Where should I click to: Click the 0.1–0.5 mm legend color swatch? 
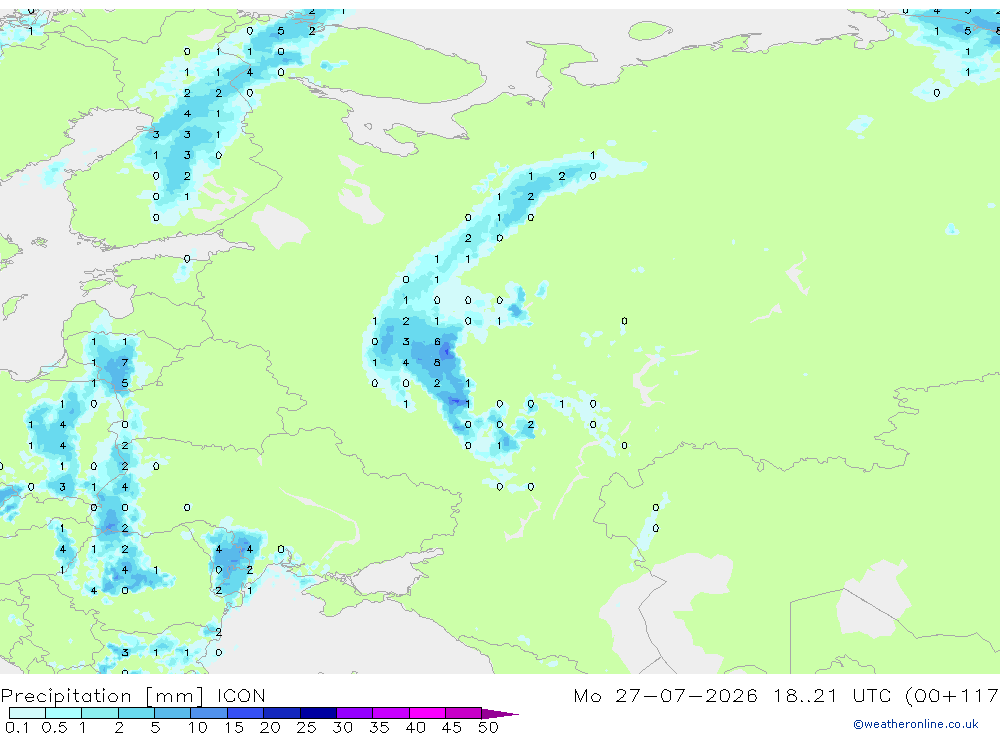[27, 713]
